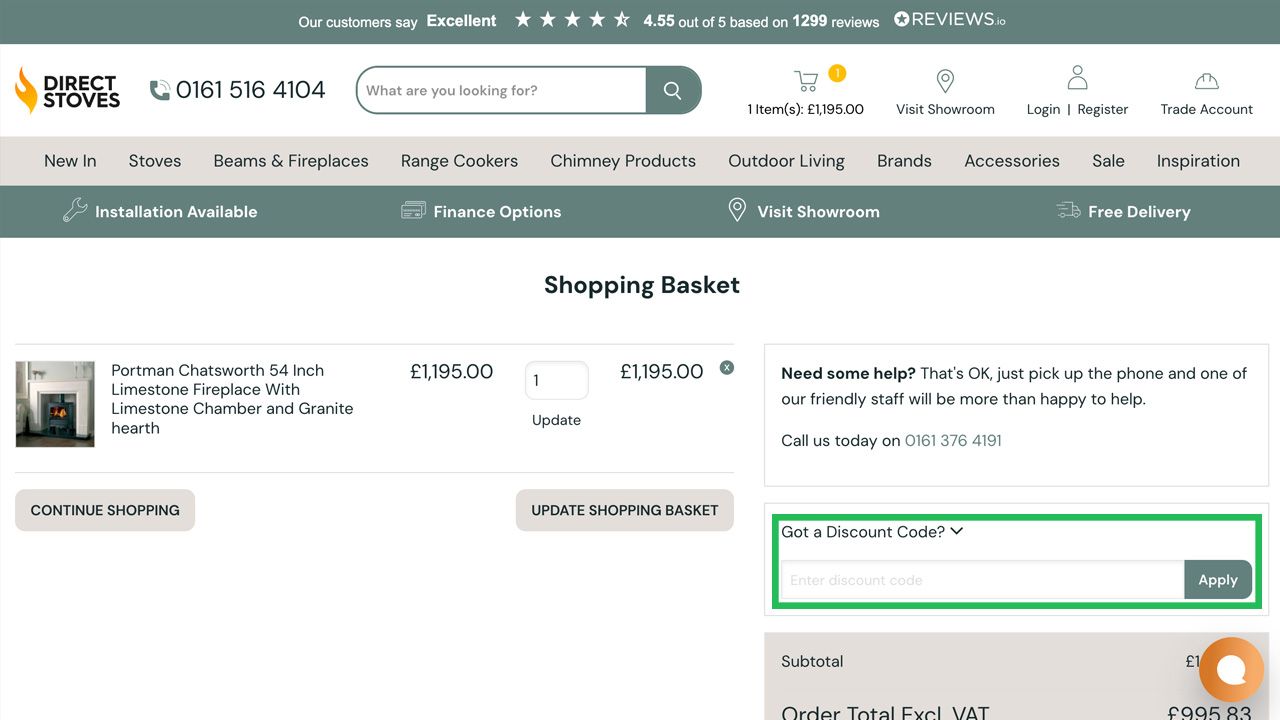Open the shopping cart icon
1280x720 pixels.
click(x=806, y=80)
